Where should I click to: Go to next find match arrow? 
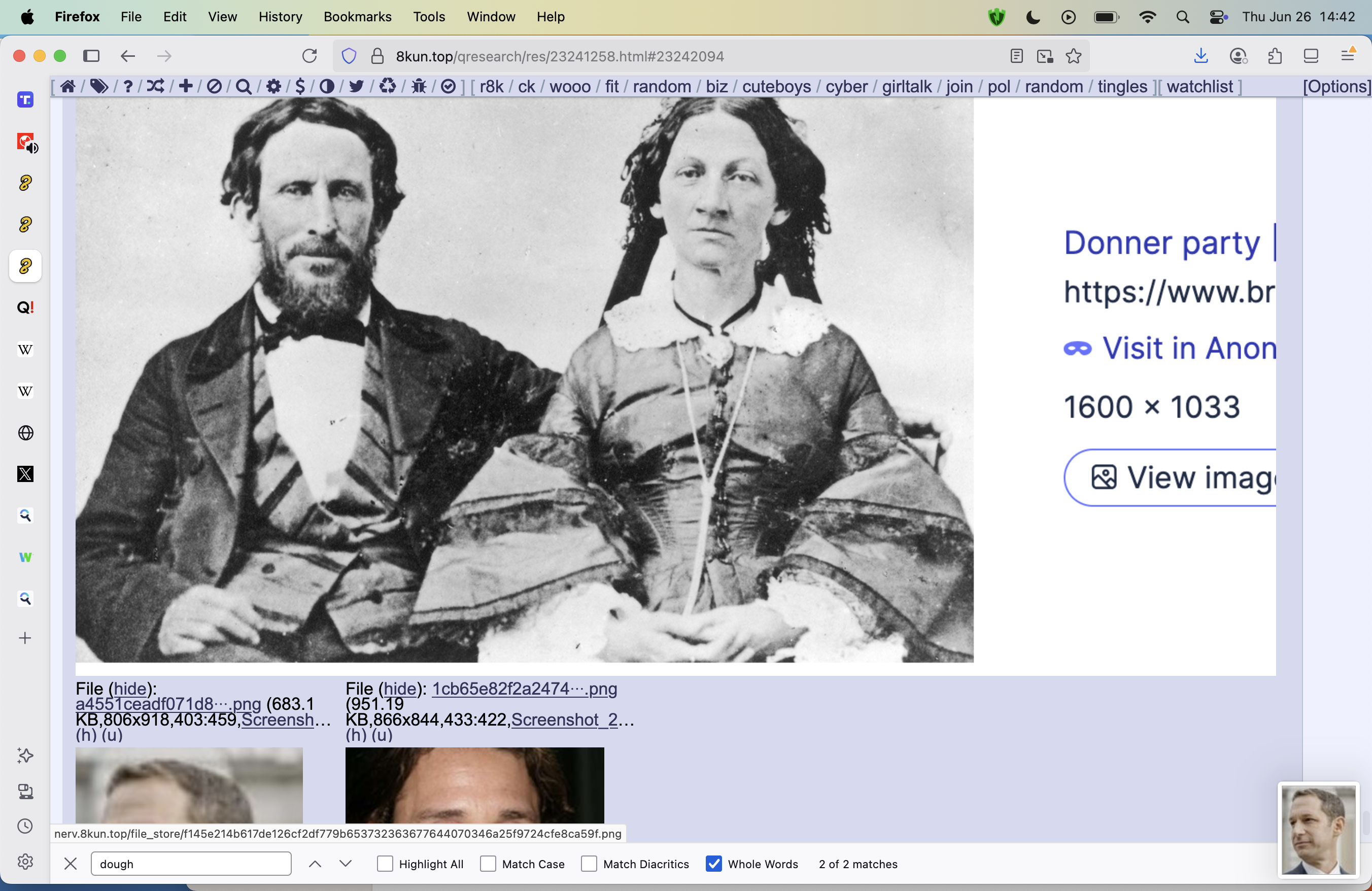coord(346,863)
